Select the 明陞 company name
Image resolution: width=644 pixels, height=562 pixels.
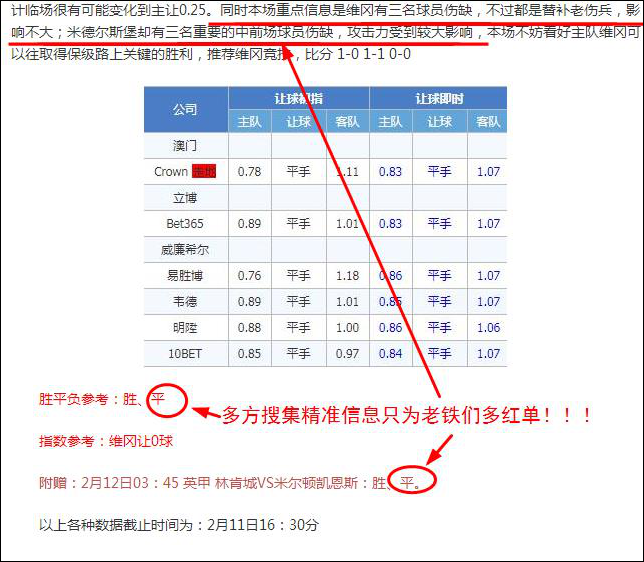tap(185, 327)
